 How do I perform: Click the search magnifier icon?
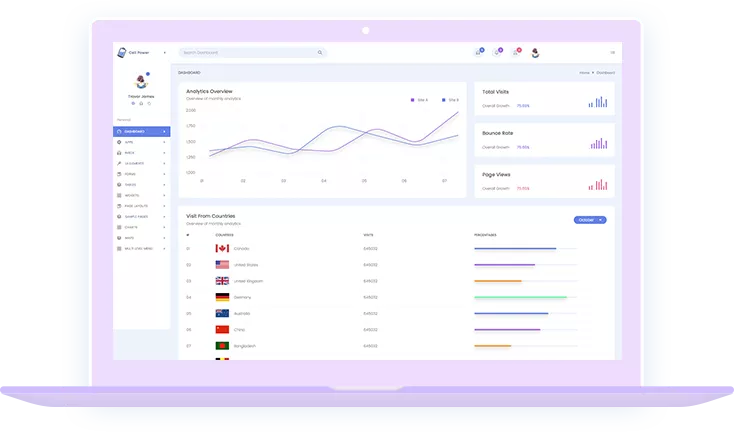pos(320,52)
